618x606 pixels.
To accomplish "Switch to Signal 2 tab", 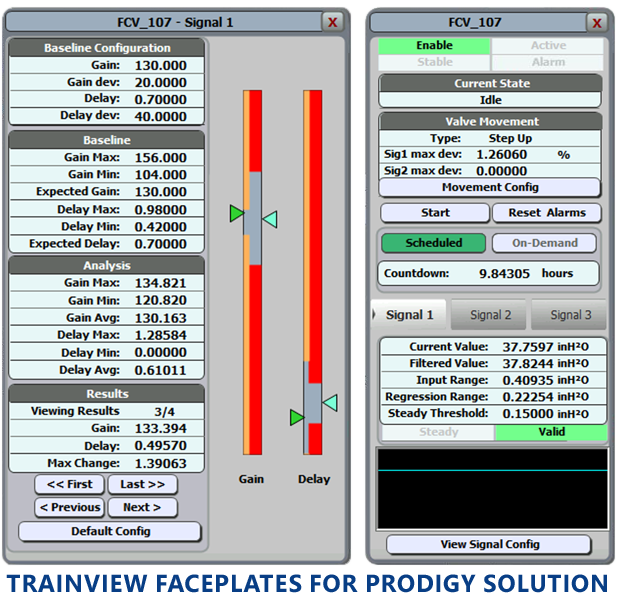I will [490, 314].
